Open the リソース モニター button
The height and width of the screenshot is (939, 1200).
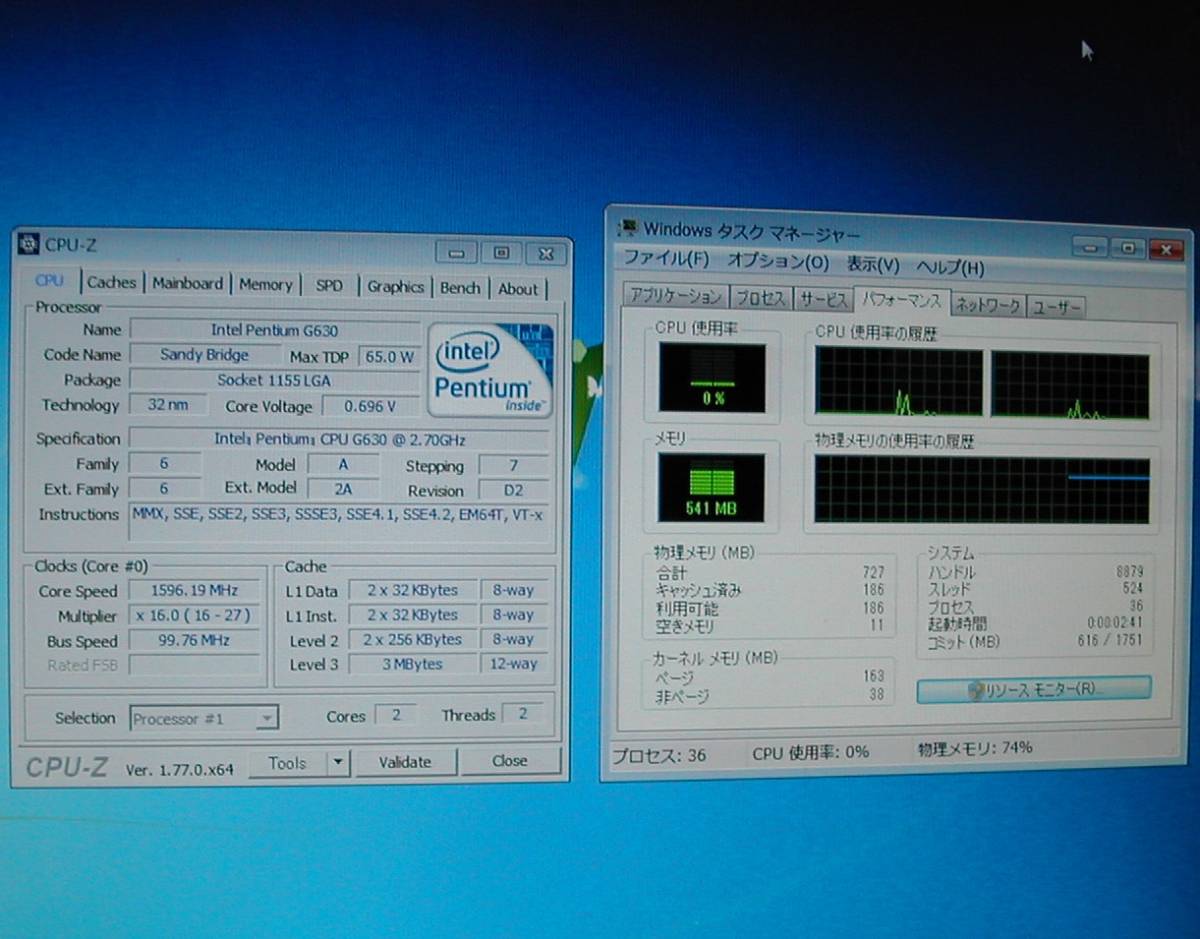pyautogui.click(x=1033, y=689)
